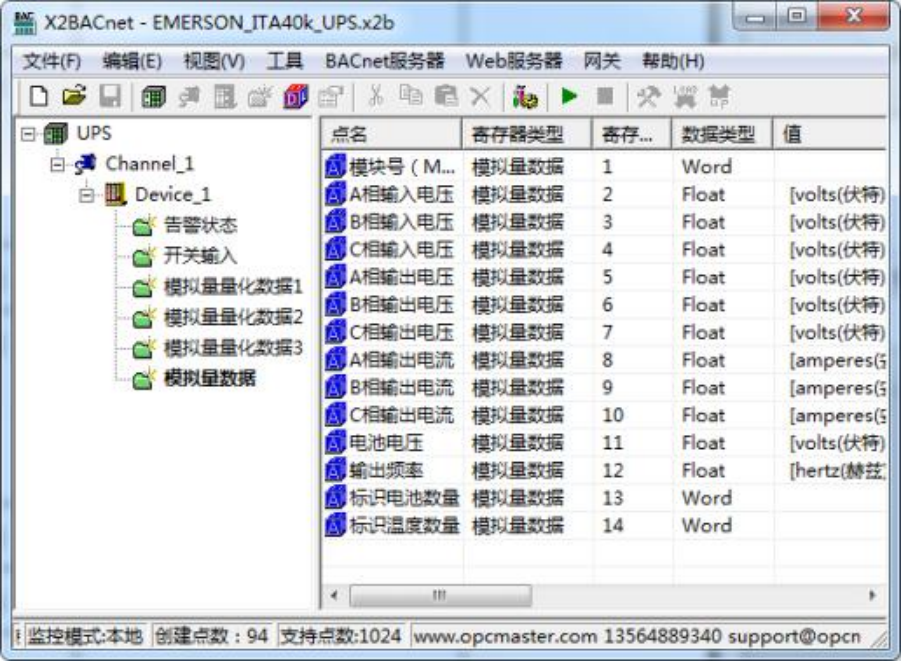Select the 开关输入 group
Viewport: 902px width, 662px height.
tap(200, 255)
